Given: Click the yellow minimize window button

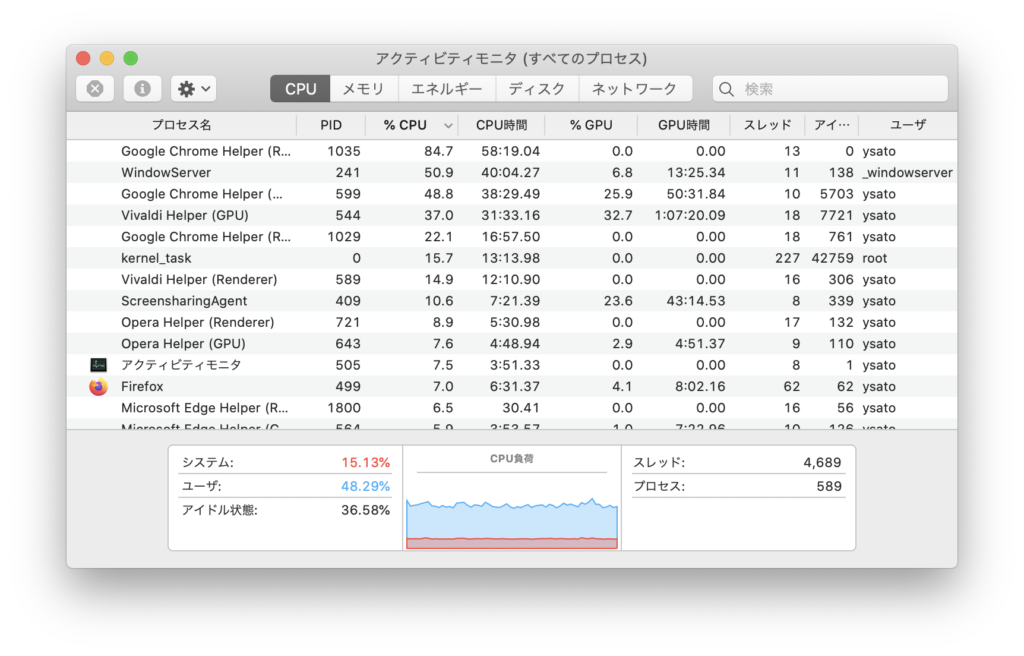Looking at the screenshot, I should 107,59.
